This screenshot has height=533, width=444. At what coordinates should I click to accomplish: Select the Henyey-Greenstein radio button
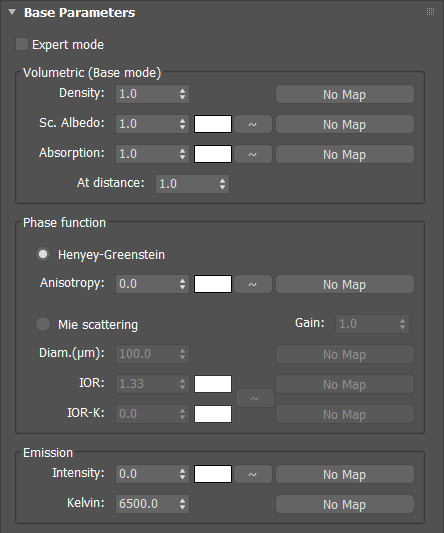[x=43, y=254]
